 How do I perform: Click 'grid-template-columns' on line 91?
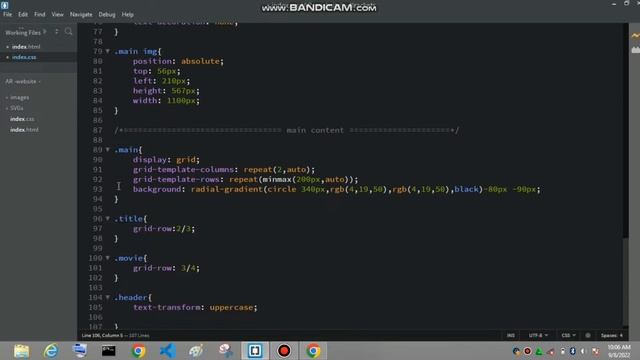[x=183, y=169]
